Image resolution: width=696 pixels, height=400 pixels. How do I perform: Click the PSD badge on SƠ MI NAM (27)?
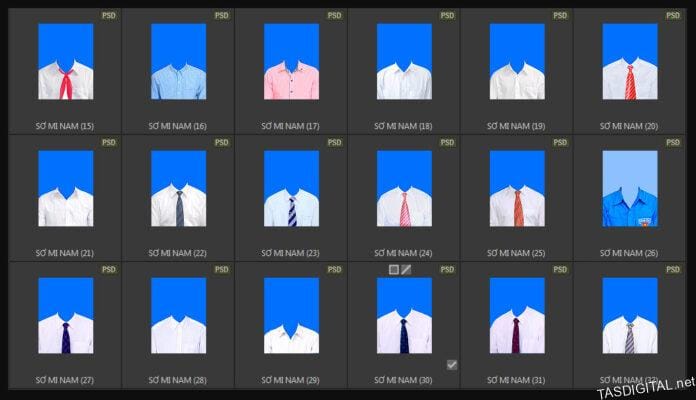pos(109,269)
